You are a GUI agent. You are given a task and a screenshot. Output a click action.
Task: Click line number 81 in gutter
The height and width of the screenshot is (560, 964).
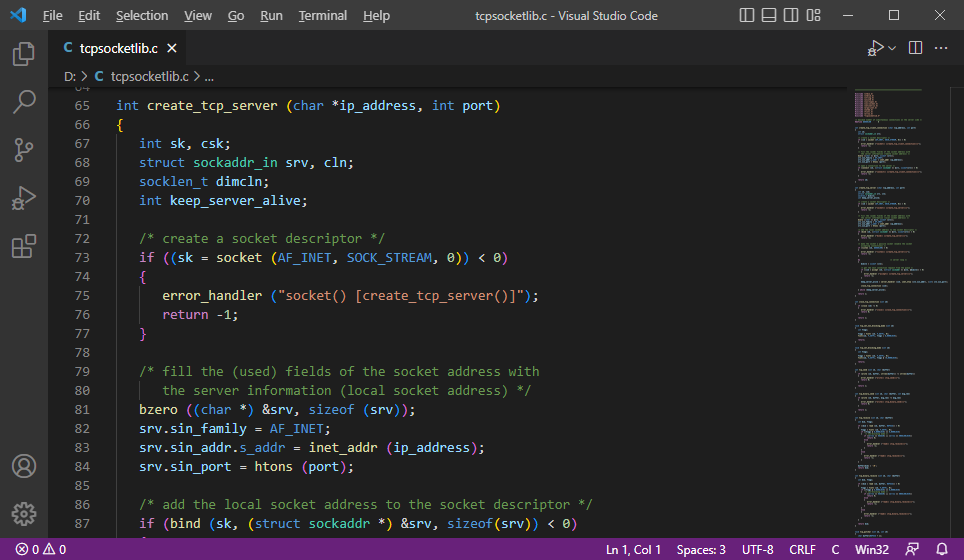82,409
